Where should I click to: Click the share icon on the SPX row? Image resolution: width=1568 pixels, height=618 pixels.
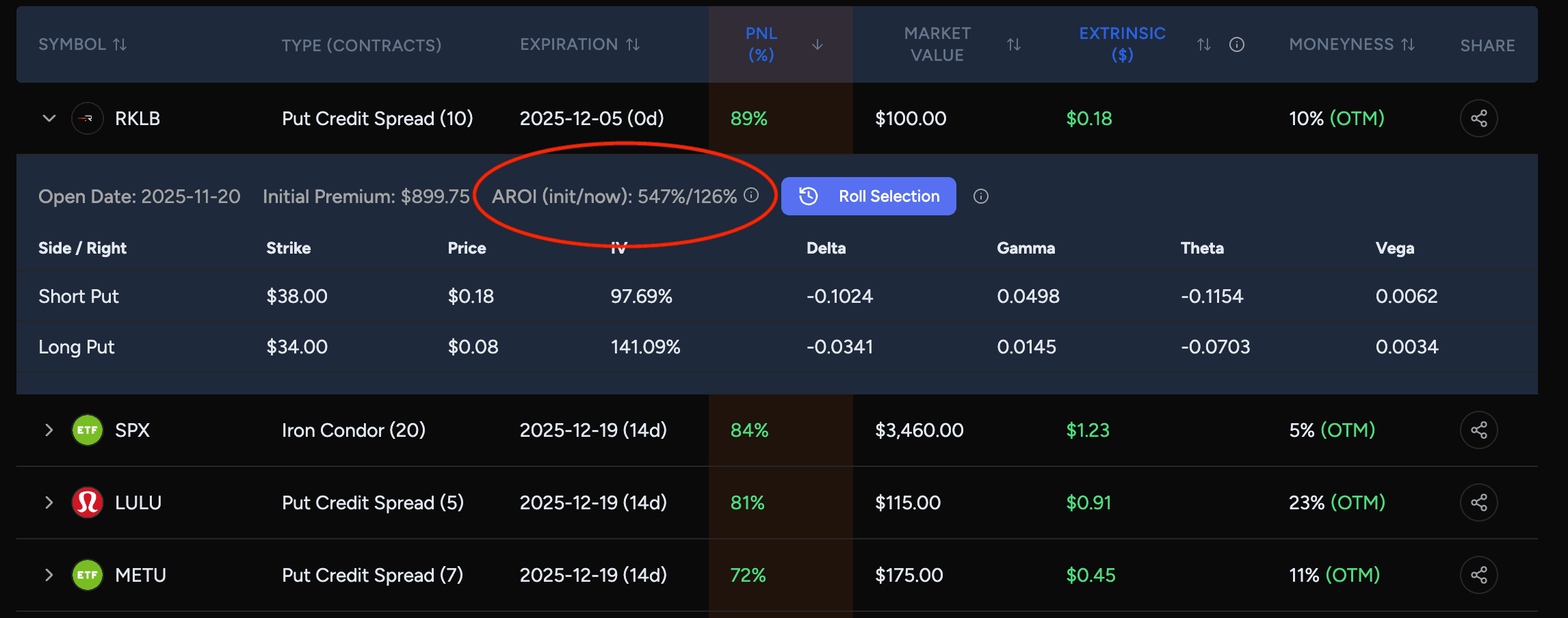[1478, 430]
